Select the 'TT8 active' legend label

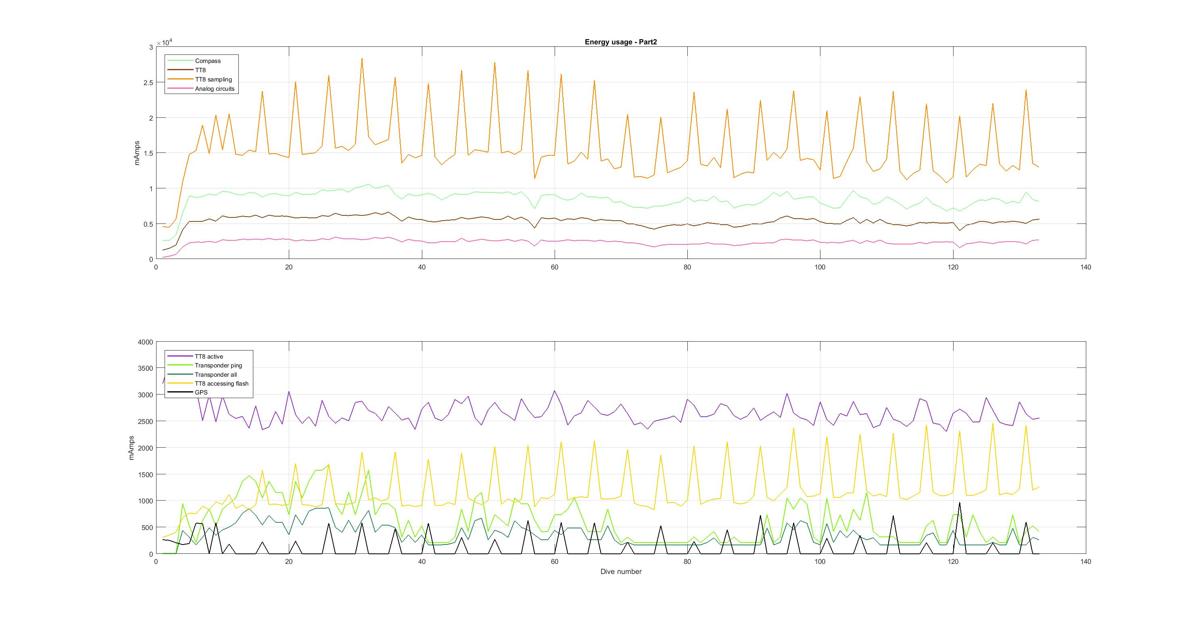[x=208, y=355]
